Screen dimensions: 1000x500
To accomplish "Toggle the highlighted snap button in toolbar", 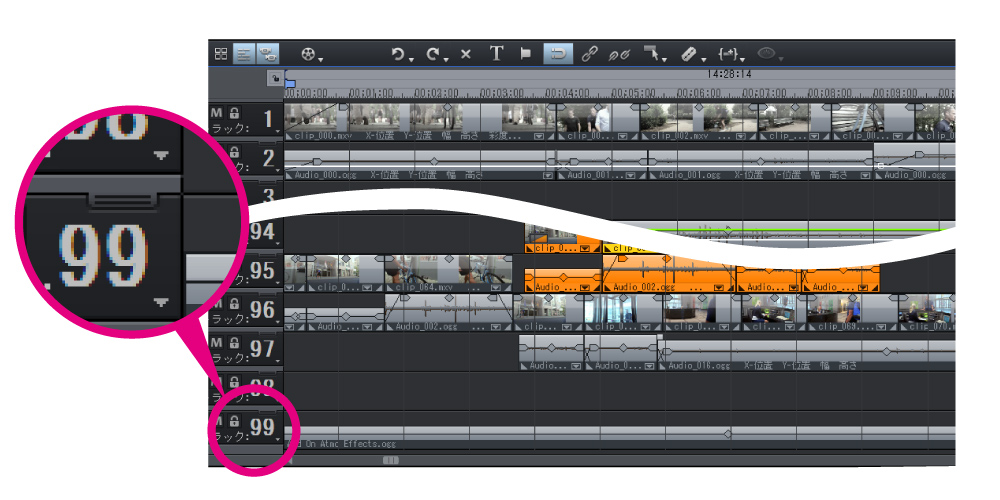I will (558, 55).
